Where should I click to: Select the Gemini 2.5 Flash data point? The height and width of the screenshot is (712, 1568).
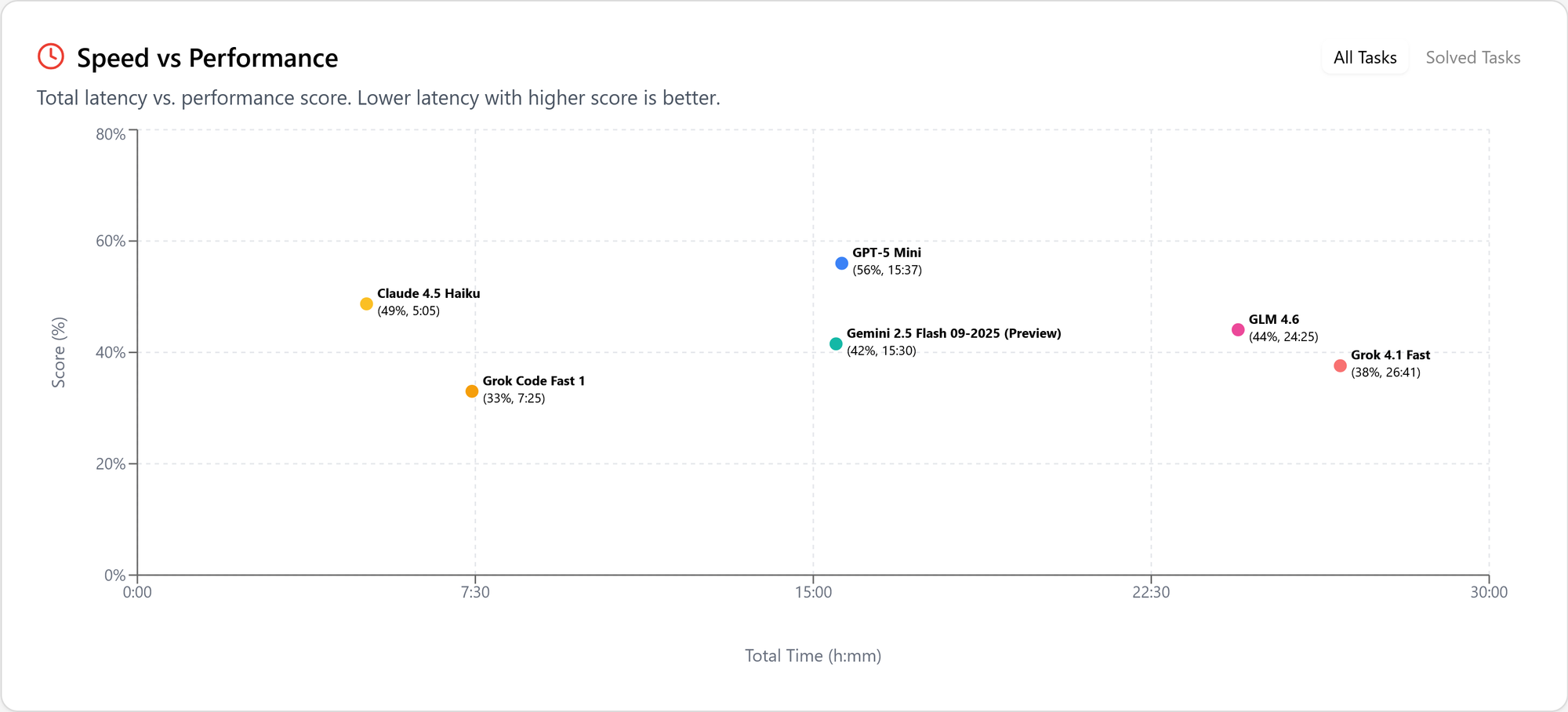(835, 343)
